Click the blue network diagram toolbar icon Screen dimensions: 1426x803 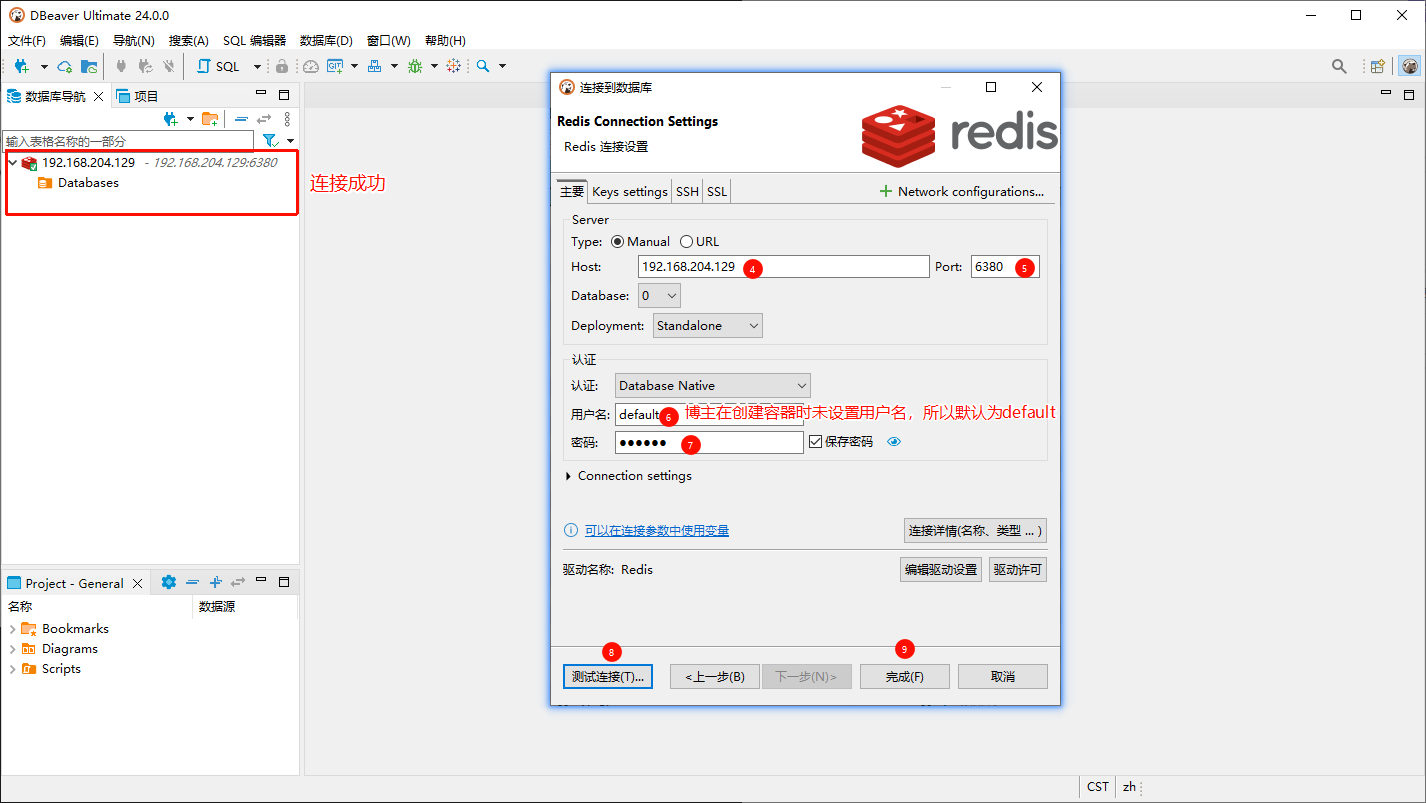(375, 66)
